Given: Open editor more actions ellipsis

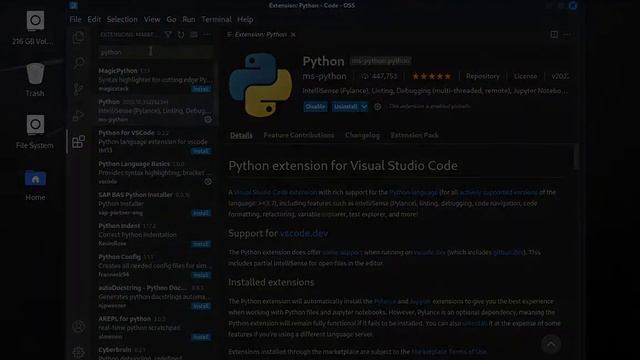Looking at the screenshot, I should pos(567,35).
